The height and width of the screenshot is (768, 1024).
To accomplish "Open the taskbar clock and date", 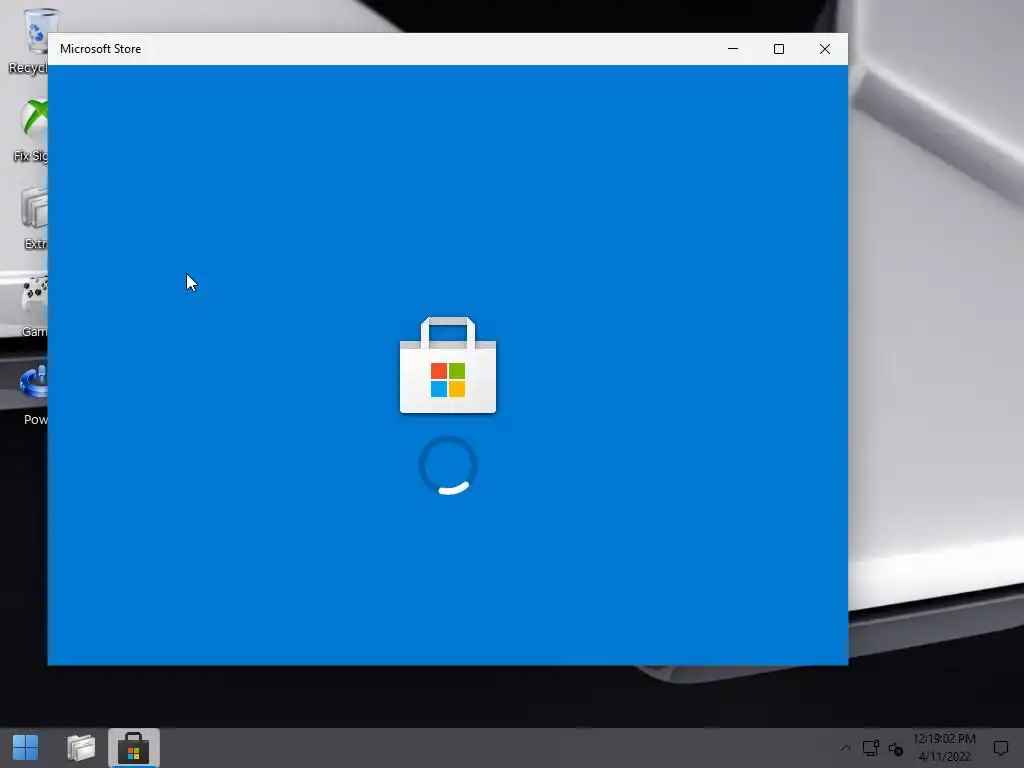I will 944,748.
